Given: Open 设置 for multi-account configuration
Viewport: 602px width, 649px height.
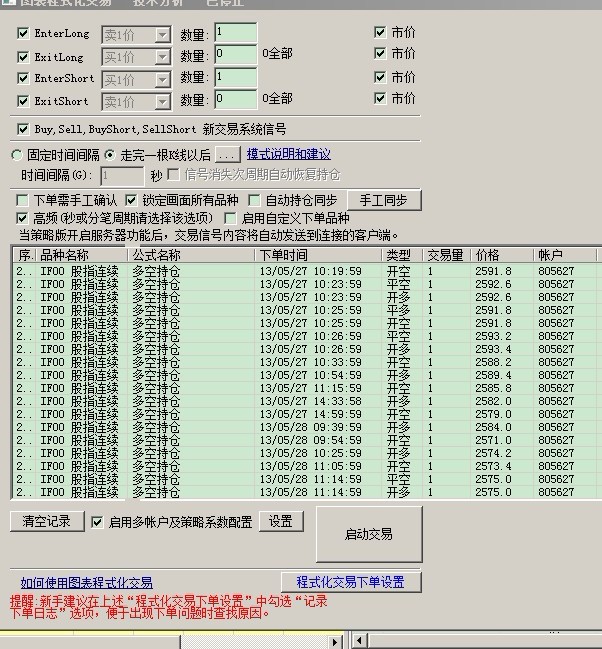Looking at the screenshot, I should 281,522.
